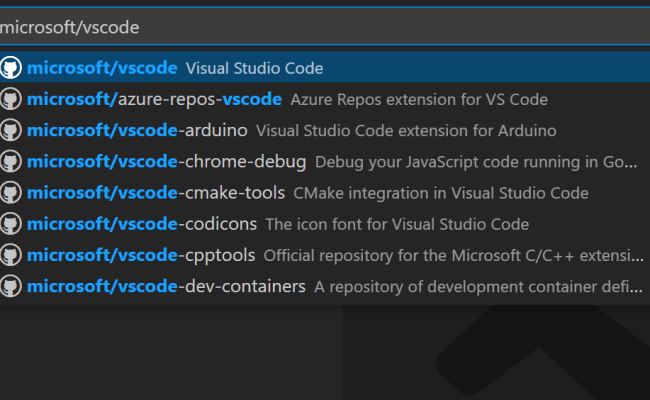Click the GitHub icon for microsoft/azure-repos-vscode

[10, 99]
